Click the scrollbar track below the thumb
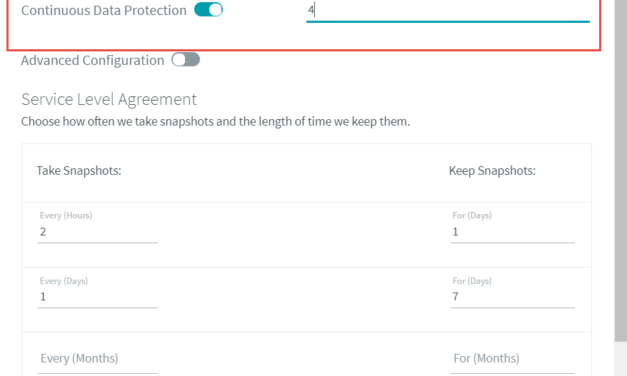The image size is (627, 376). click(621, 359)
